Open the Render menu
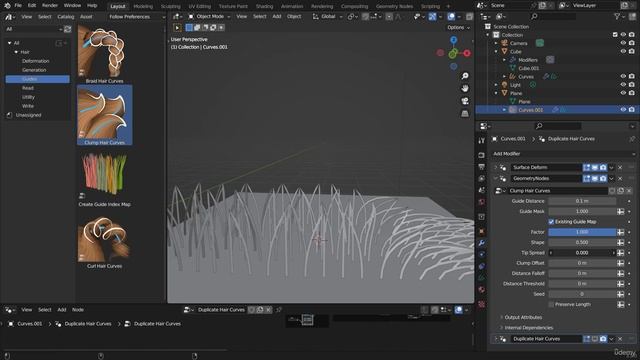The image size is (640, 360). point(50,6)
